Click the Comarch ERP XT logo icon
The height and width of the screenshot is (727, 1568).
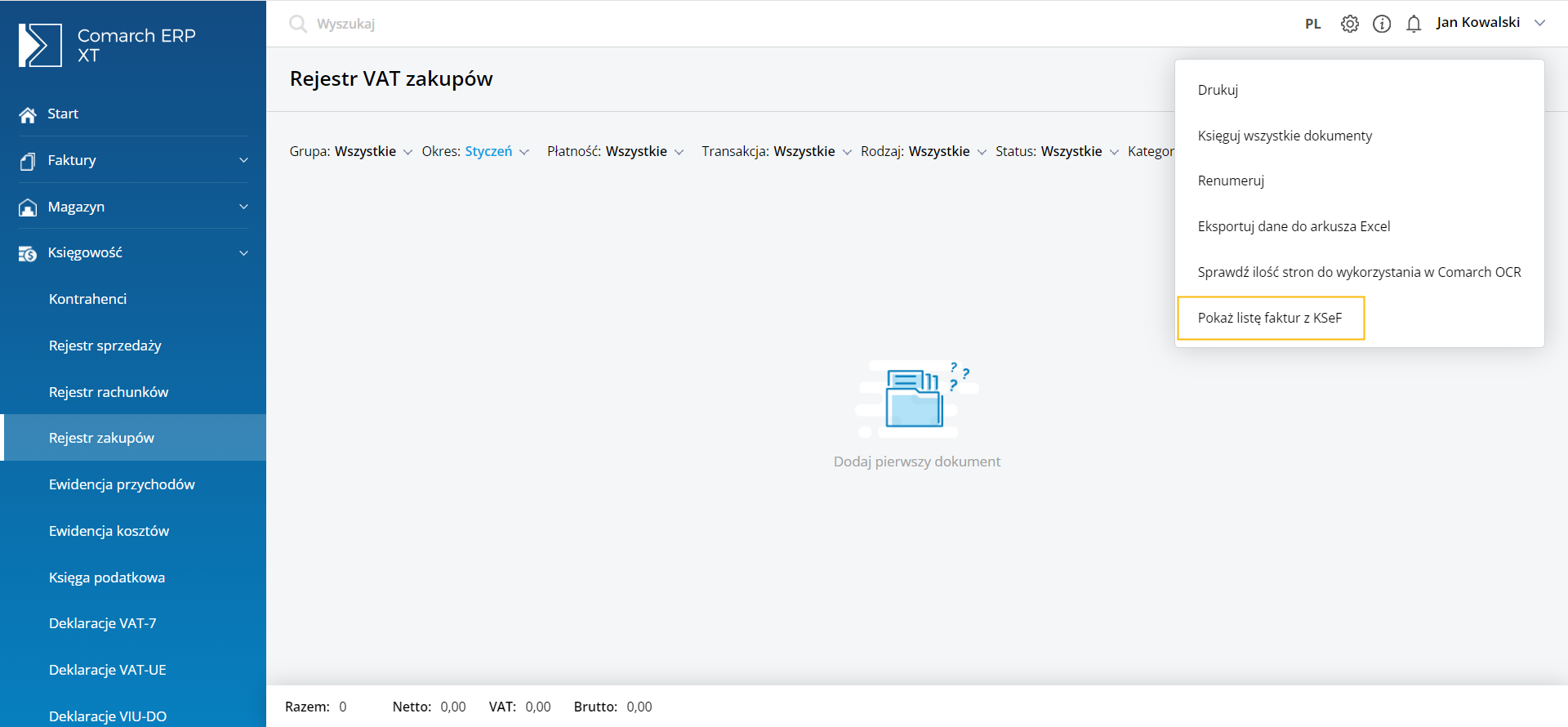[40, 45]
